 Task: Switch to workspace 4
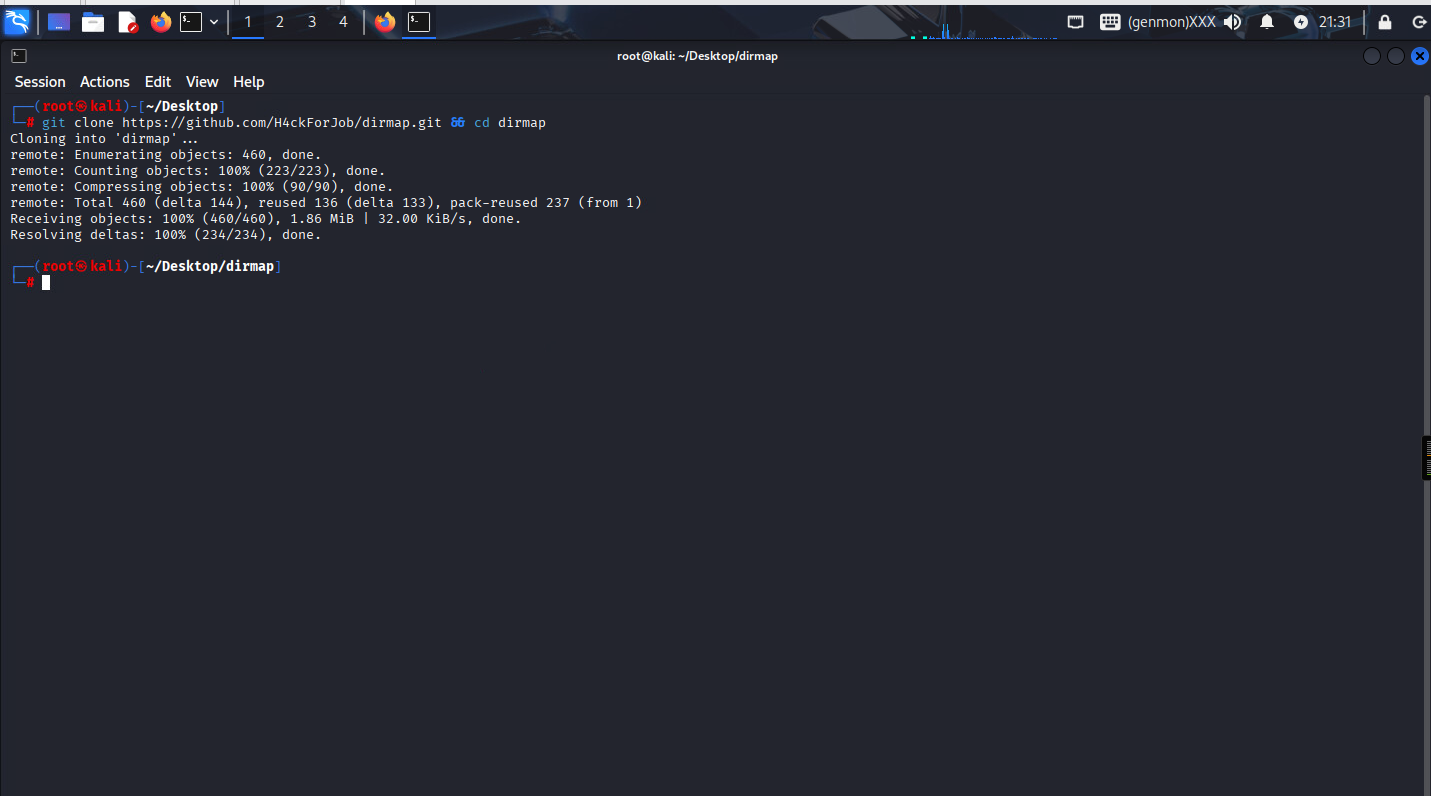pyautogui.click(x=344, y=22)
